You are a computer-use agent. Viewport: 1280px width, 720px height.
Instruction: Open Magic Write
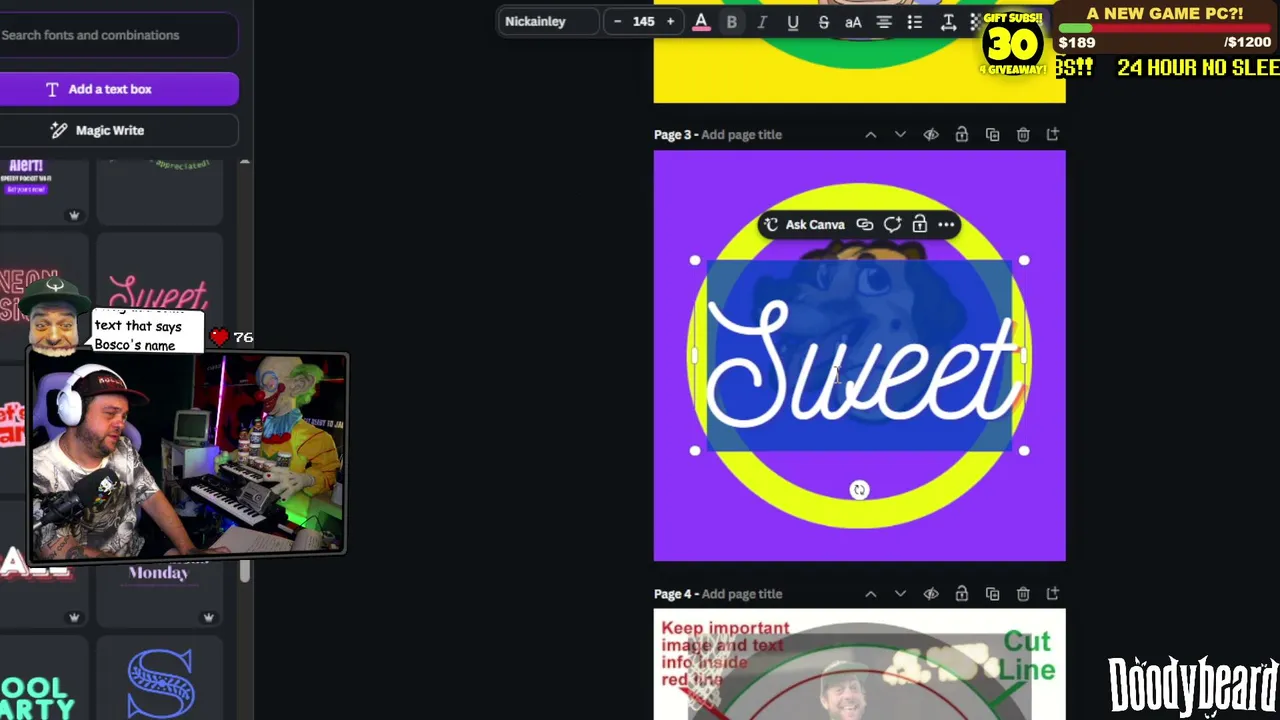coord(118,130)
